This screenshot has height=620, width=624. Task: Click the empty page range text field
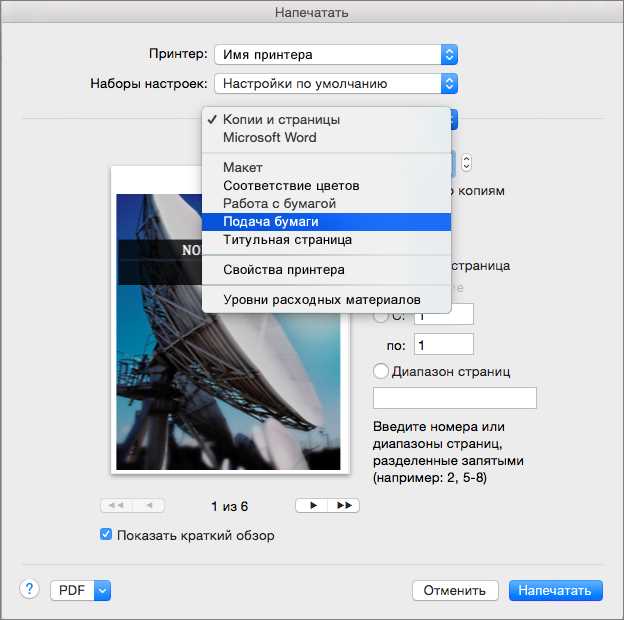click(454, 398)
